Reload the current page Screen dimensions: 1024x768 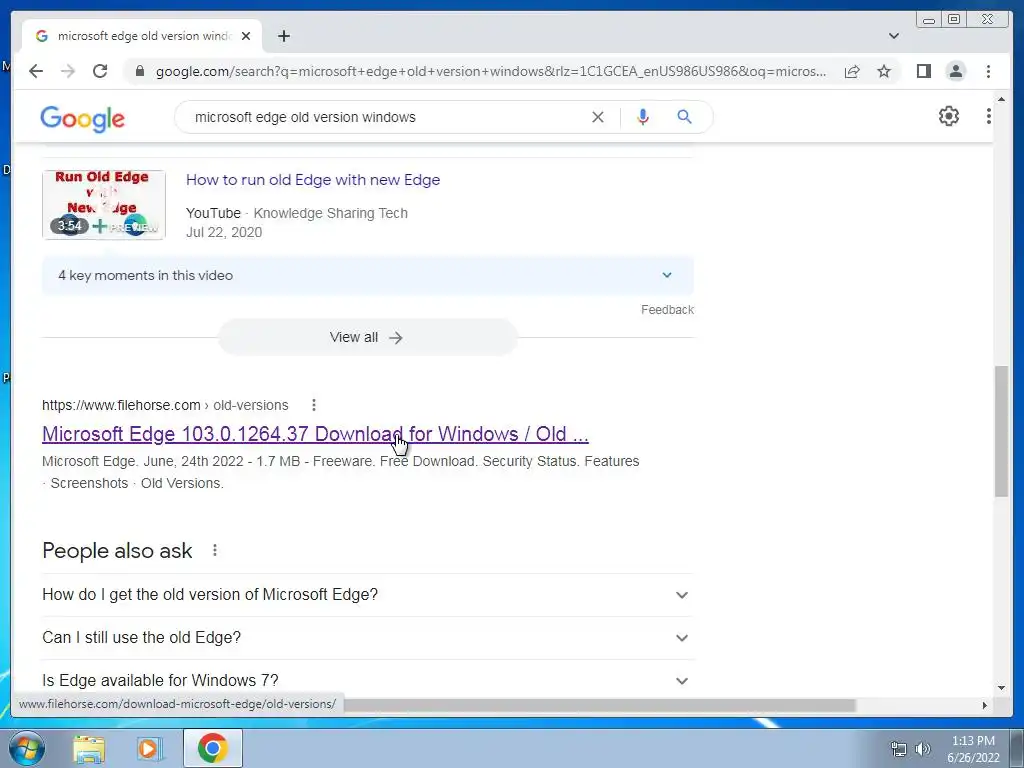[100, 71]
